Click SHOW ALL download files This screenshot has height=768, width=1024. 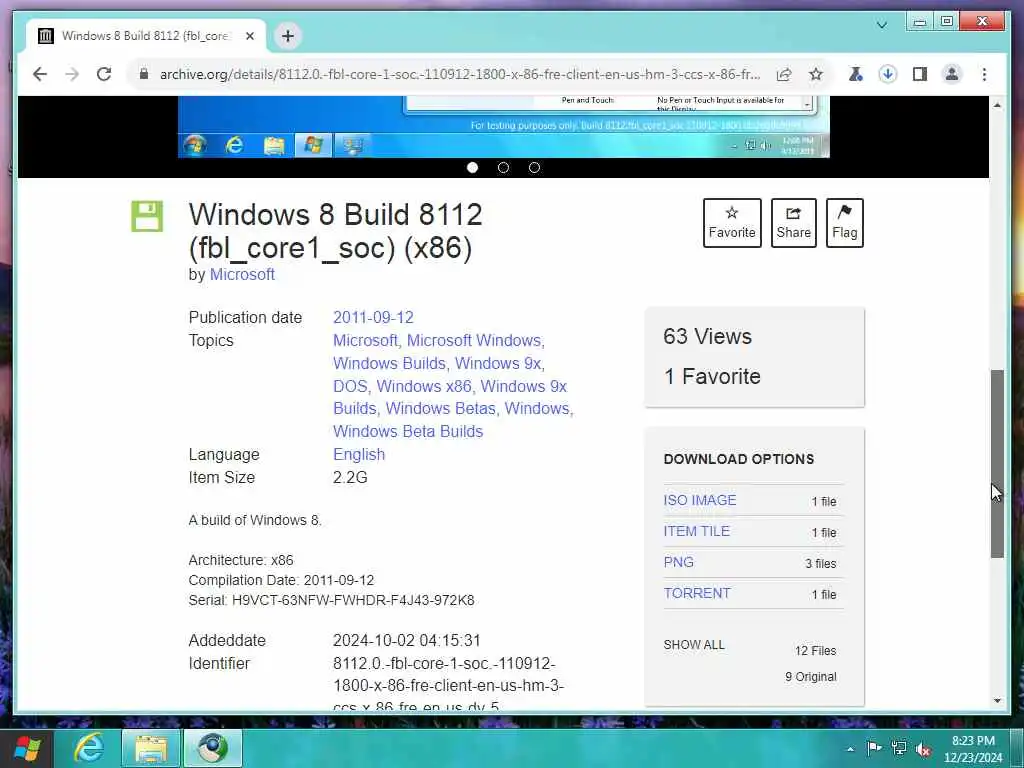pos(694,645)
